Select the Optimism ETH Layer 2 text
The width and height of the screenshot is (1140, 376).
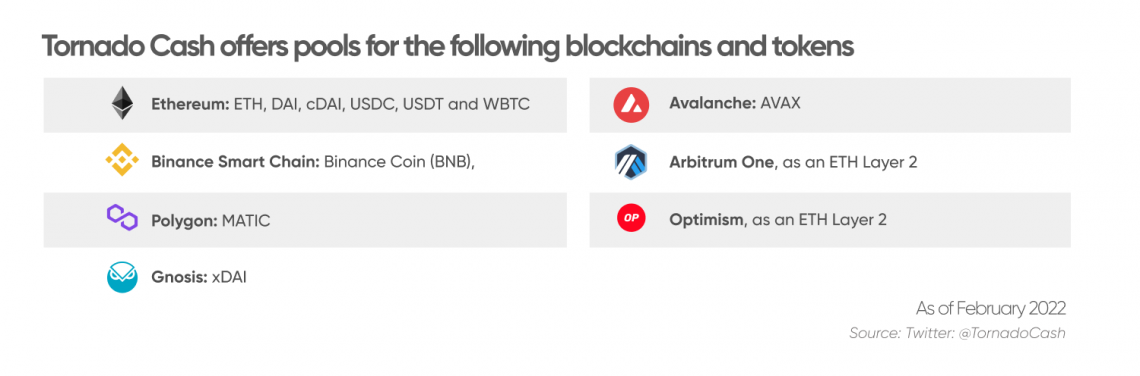tap(778, 219)
